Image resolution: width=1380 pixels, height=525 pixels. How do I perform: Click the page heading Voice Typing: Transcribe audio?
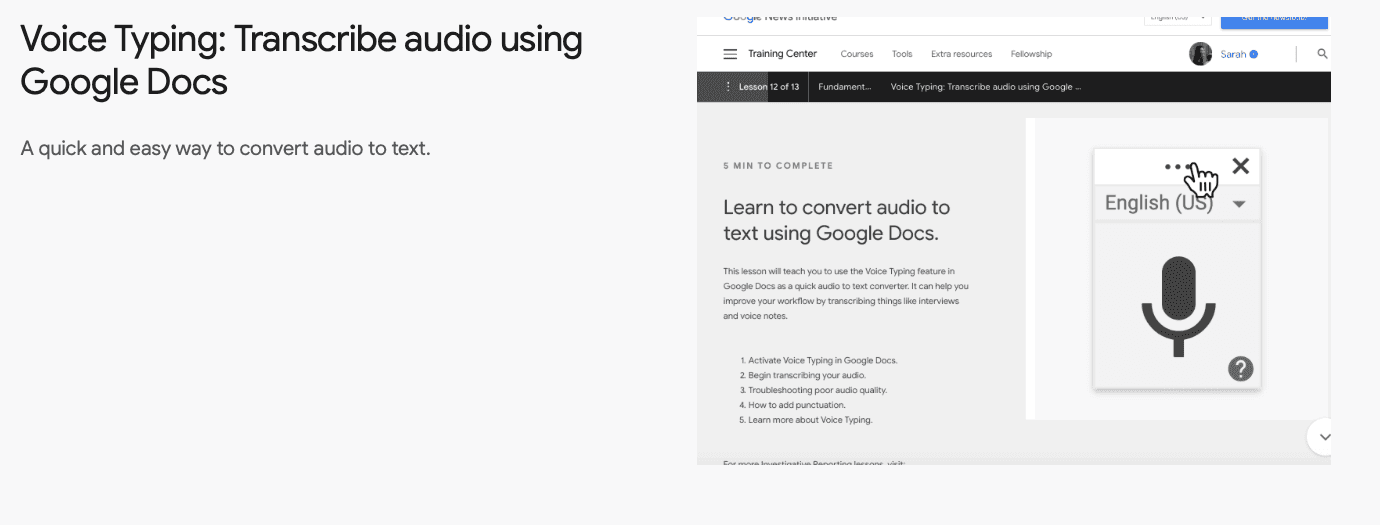[x=301, y=60]
